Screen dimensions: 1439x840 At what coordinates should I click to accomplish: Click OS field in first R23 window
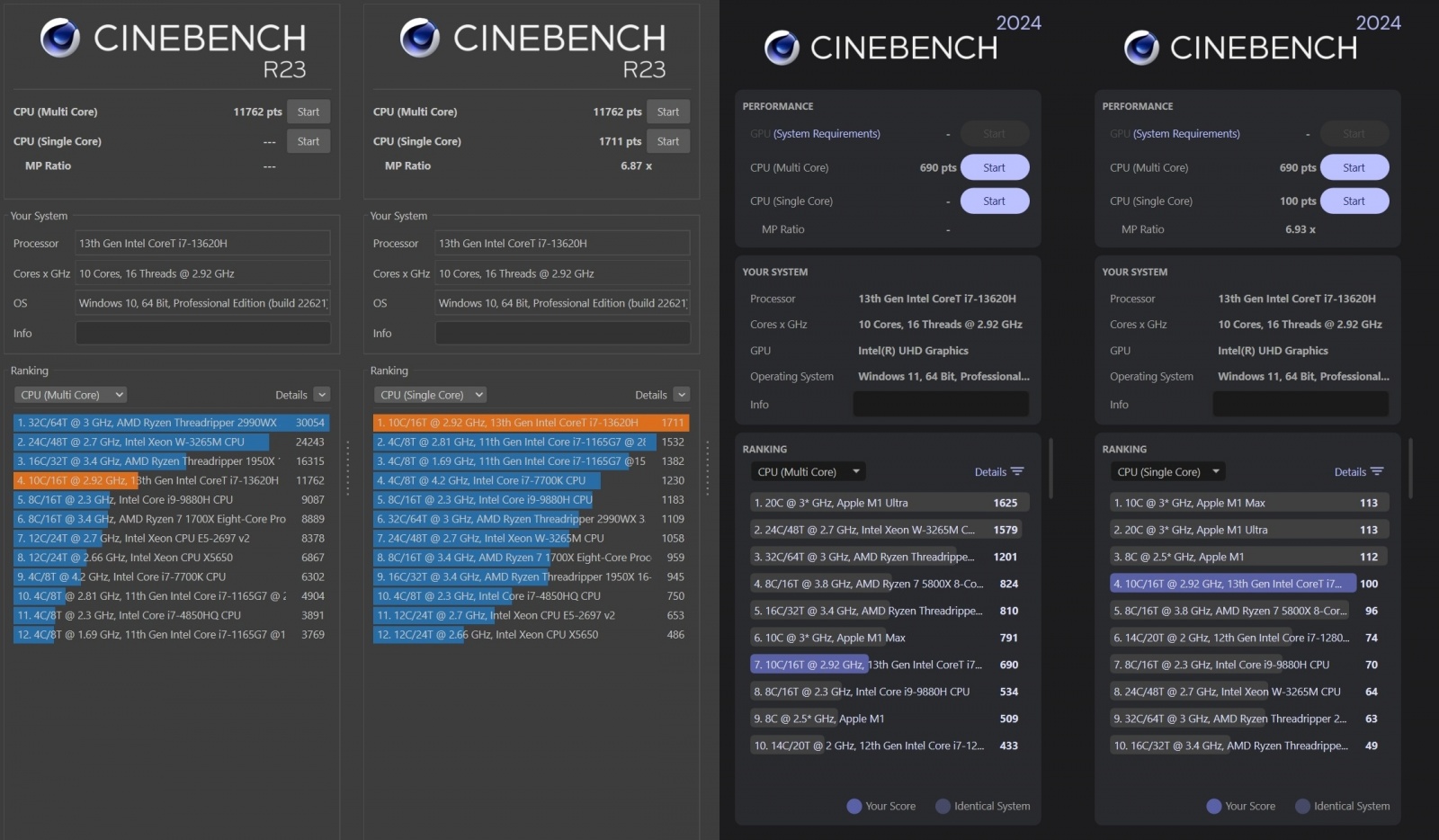pyautogui.click(x=203, y=303)
